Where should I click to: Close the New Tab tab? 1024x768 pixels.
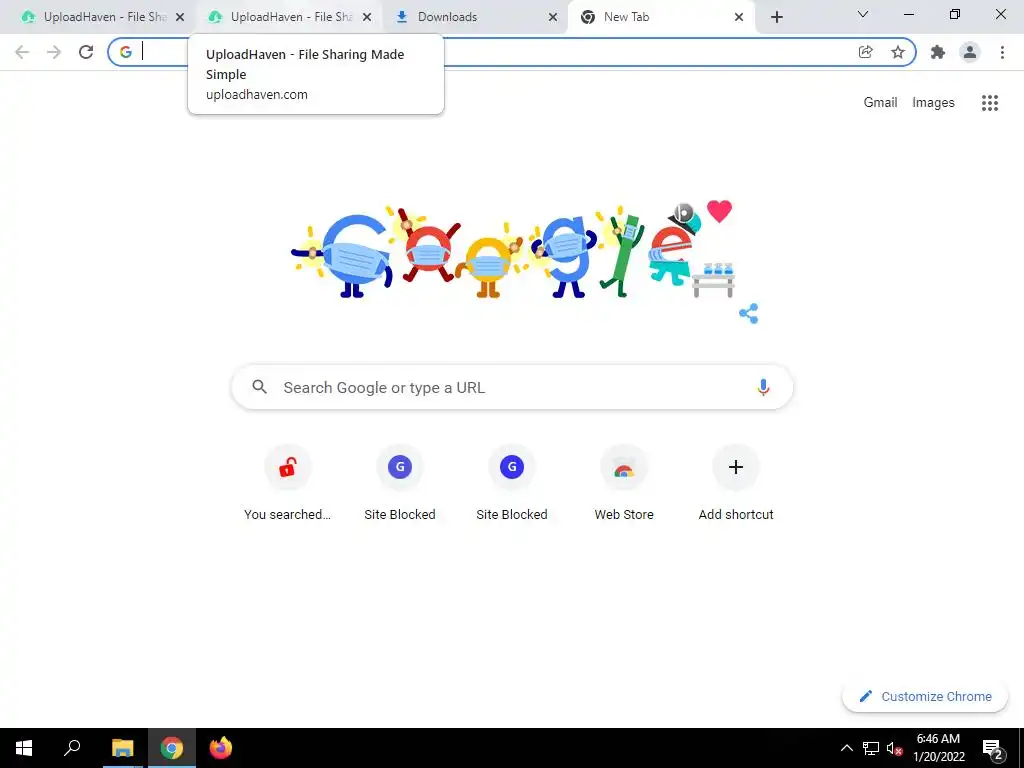[x=739, y=17]
